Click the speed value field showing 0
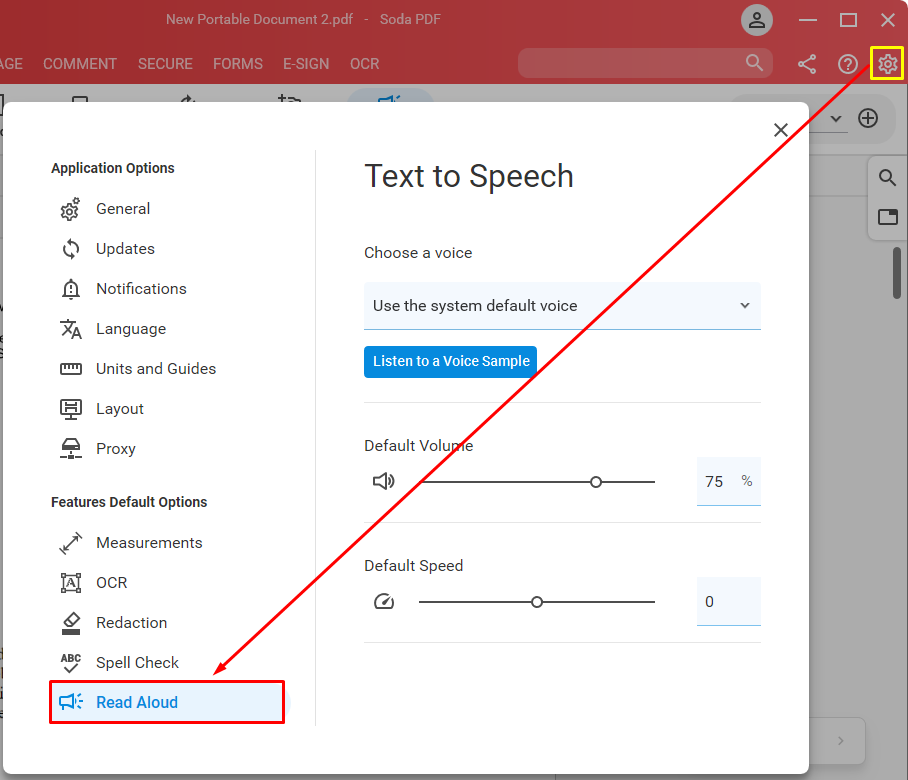This screenshot has width=908, height=780. tap(728, 602)
